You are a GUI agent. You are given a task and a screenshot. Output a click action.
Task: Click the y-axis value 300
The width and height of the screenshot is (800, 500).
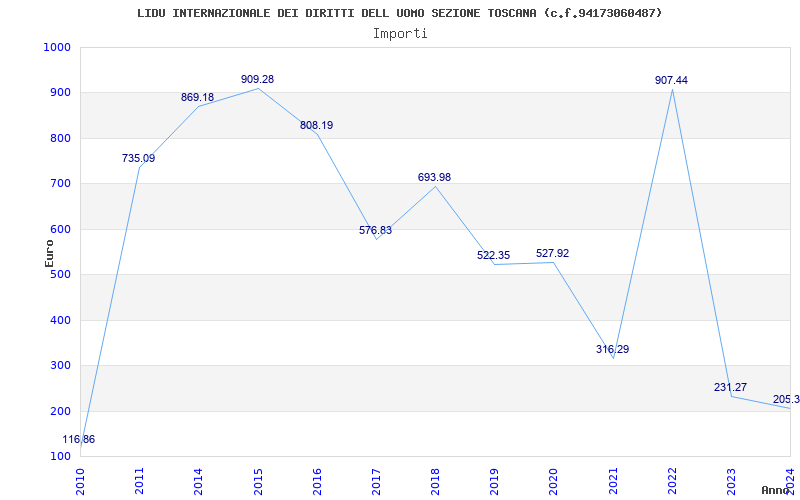[60, 366]
